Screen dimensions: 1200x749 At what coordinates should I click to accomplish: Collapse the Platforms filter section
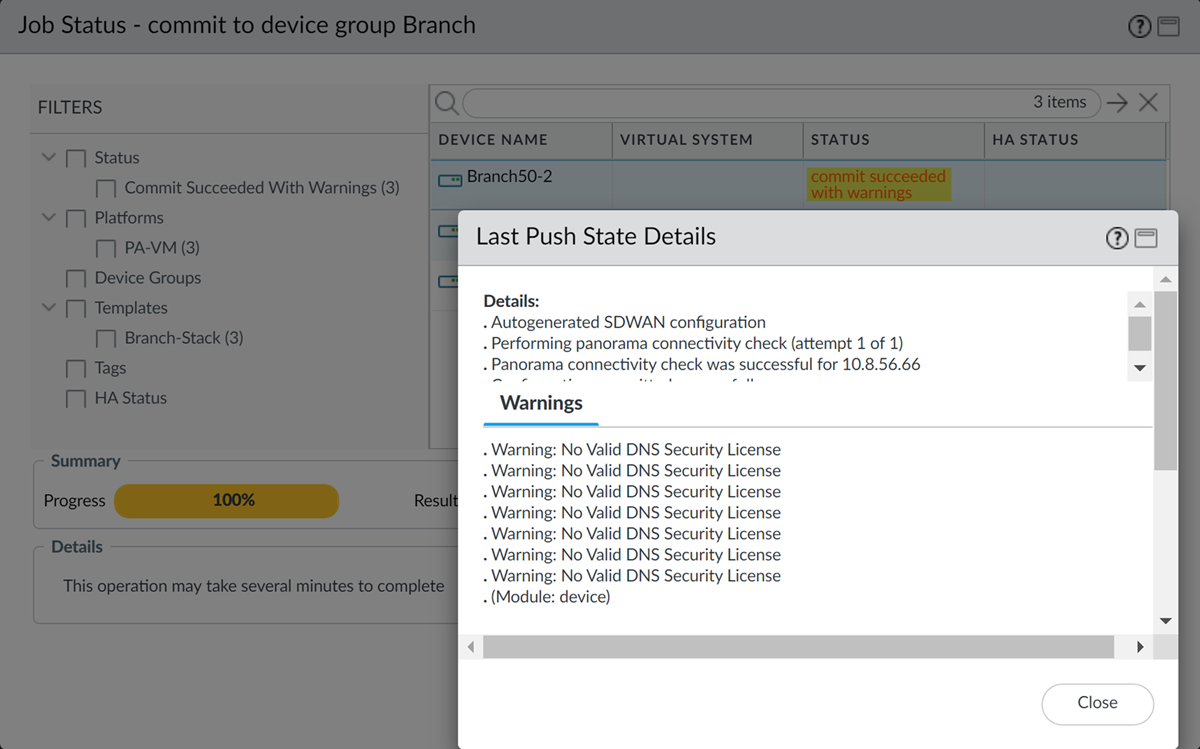[49, 217]
